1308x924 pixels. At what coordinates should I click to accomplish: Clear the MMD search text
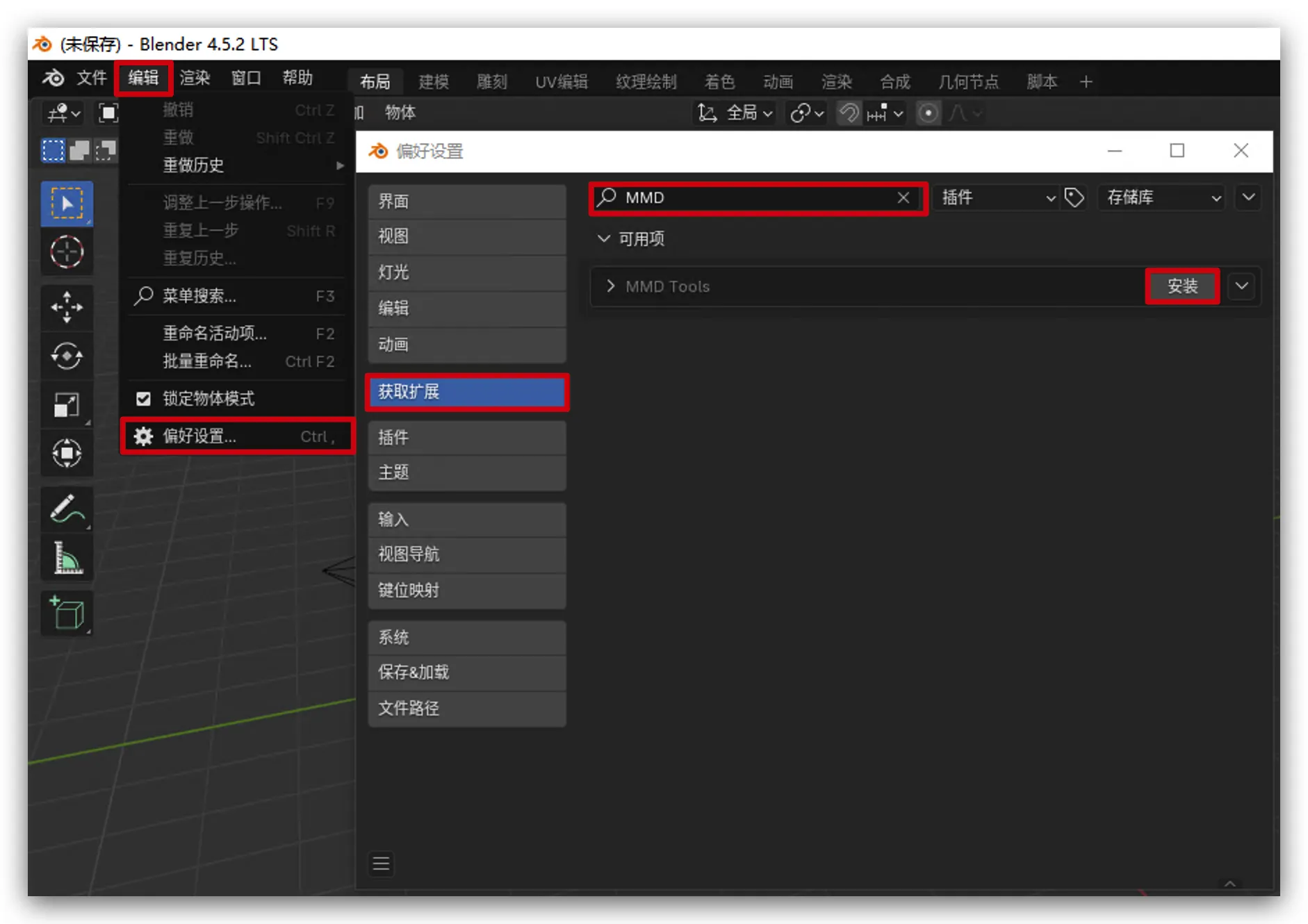pos(903,198)
